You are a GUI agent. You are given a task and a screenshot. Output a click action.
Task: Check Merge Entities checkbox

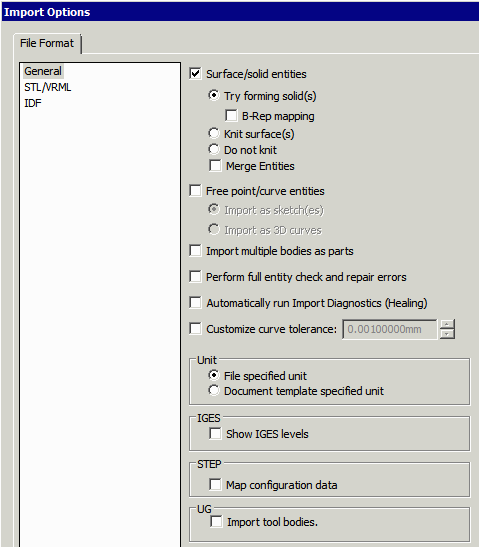tap(215, 165)
